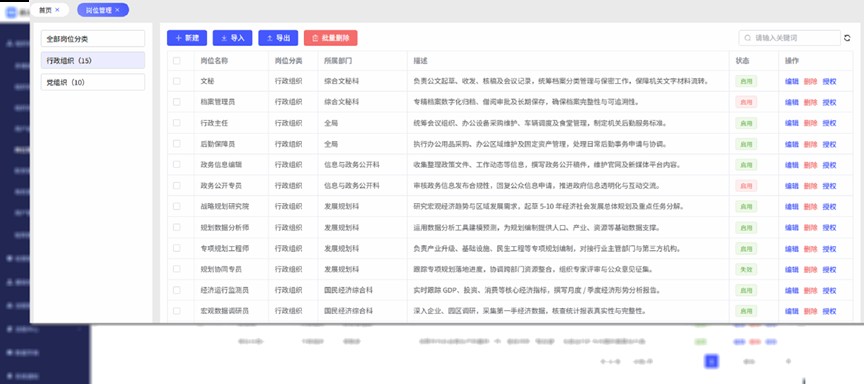Tick the checkbox next to 行政主任
This screenshot has height=384, width=864.
[x=177, y=123]
